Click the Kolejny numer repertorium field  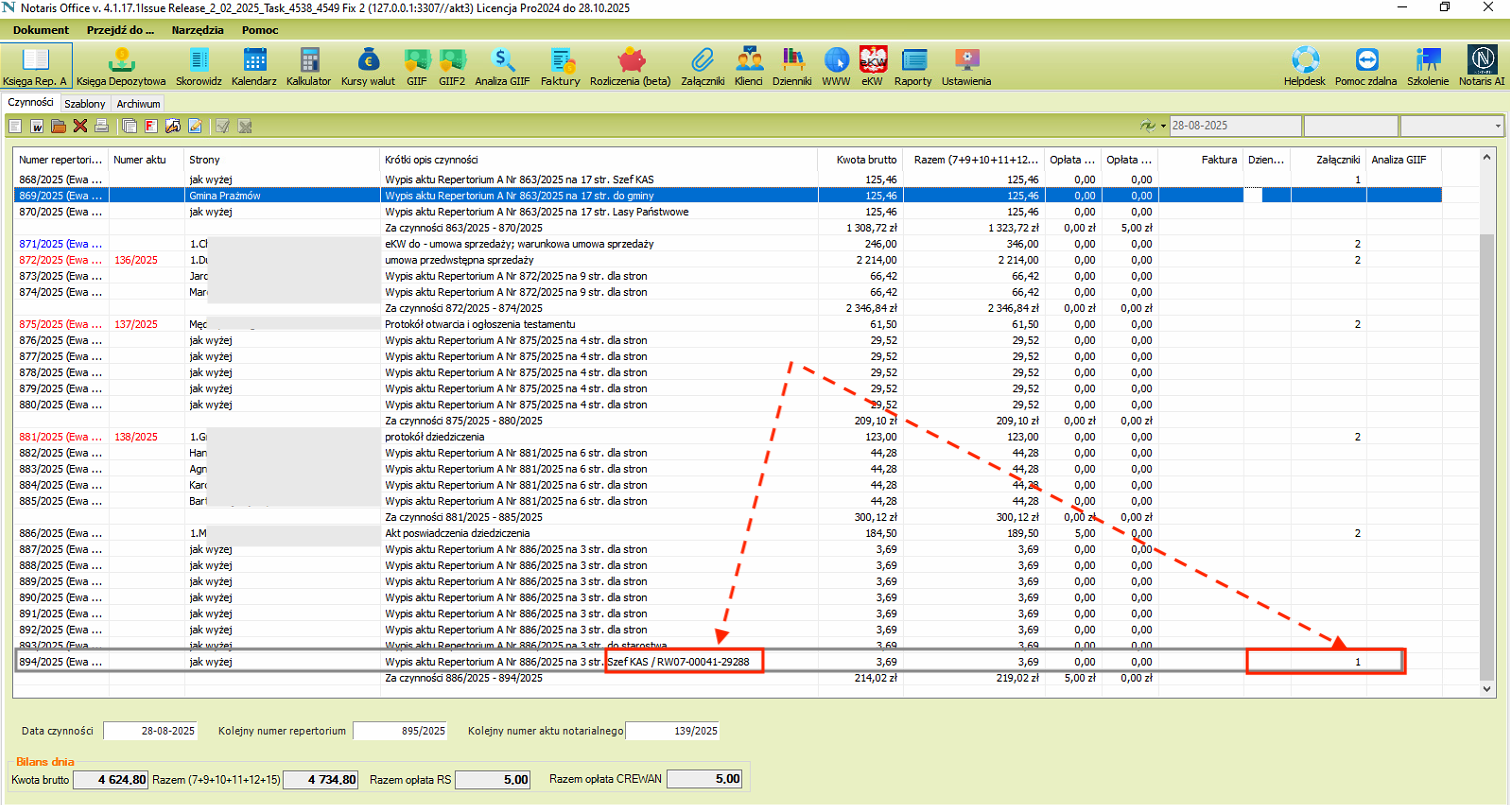399,731
